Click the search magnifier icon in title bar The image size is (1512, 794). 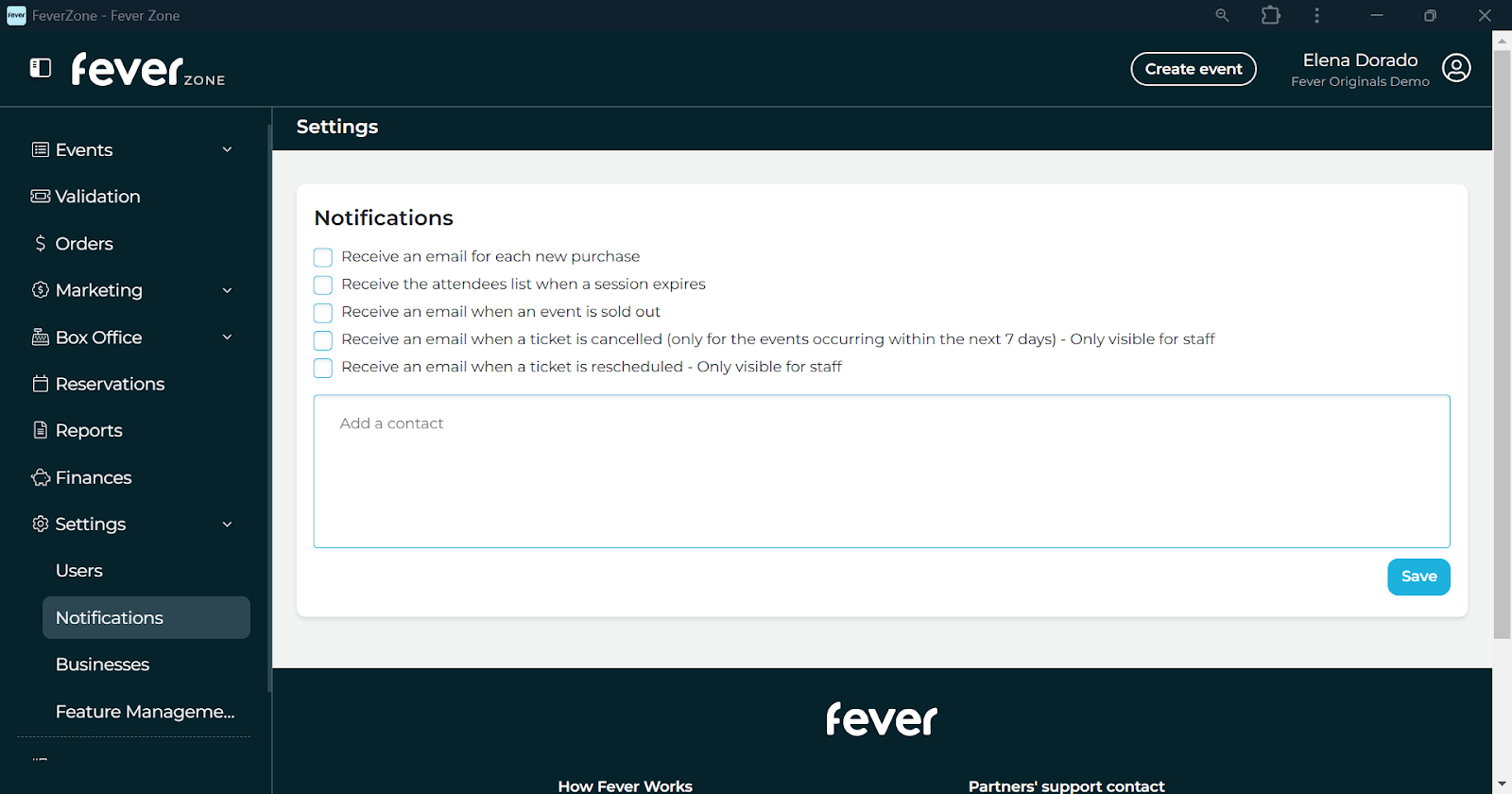(1222, 15)
